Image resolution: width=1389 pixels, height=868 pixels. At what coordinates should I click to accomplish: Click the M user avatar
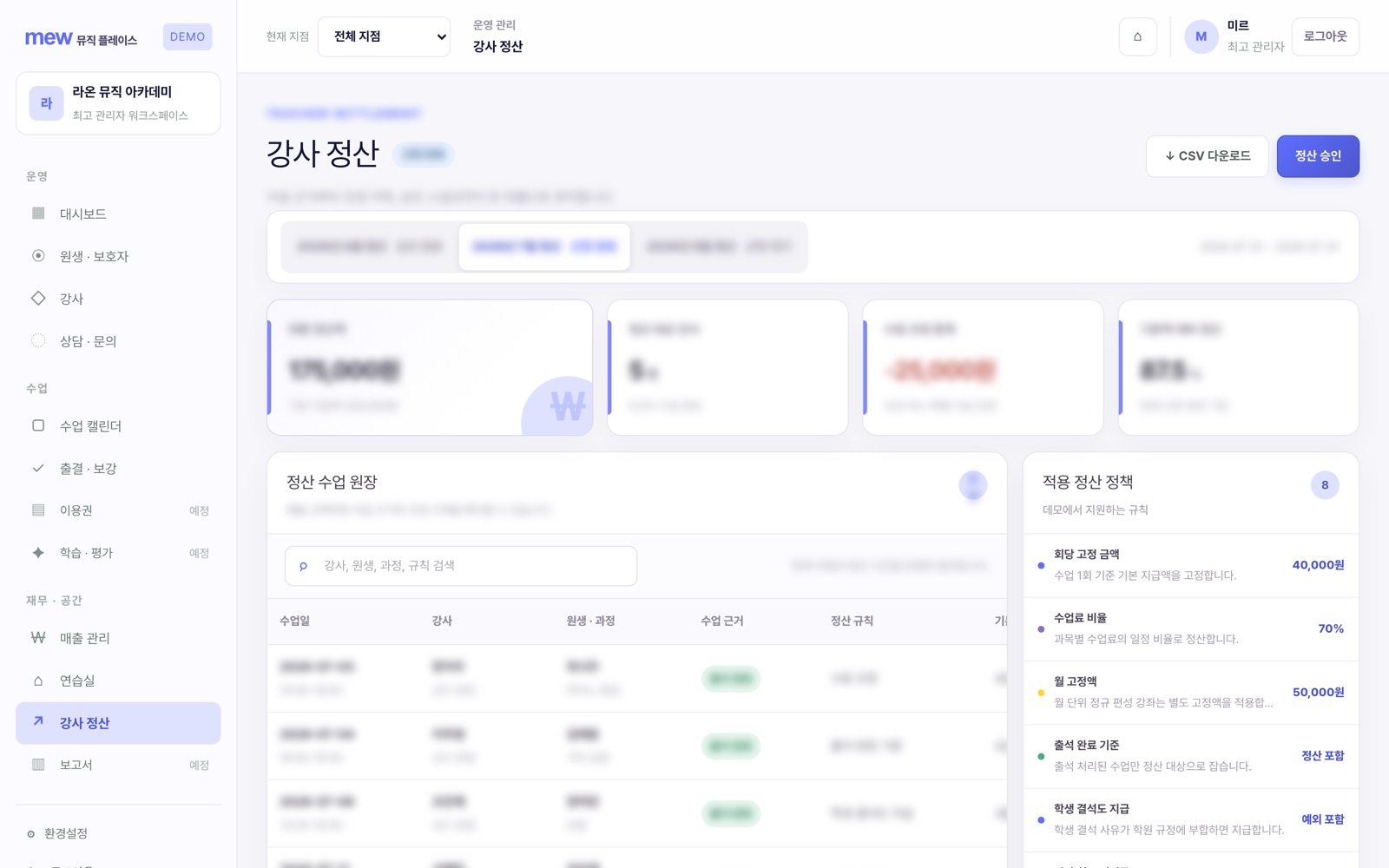tap(1201, 36)
